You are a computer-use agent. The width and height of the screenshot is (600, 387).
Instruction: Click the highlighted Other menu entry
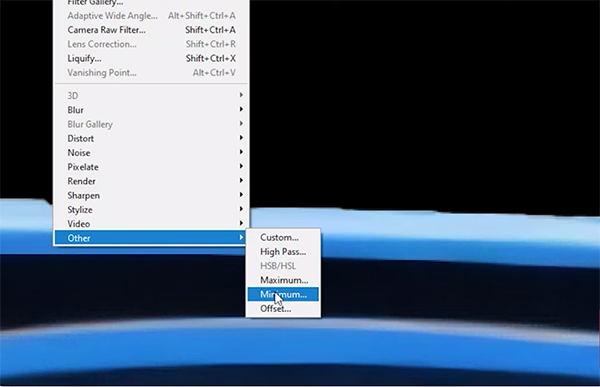click(x=151, y=238)
